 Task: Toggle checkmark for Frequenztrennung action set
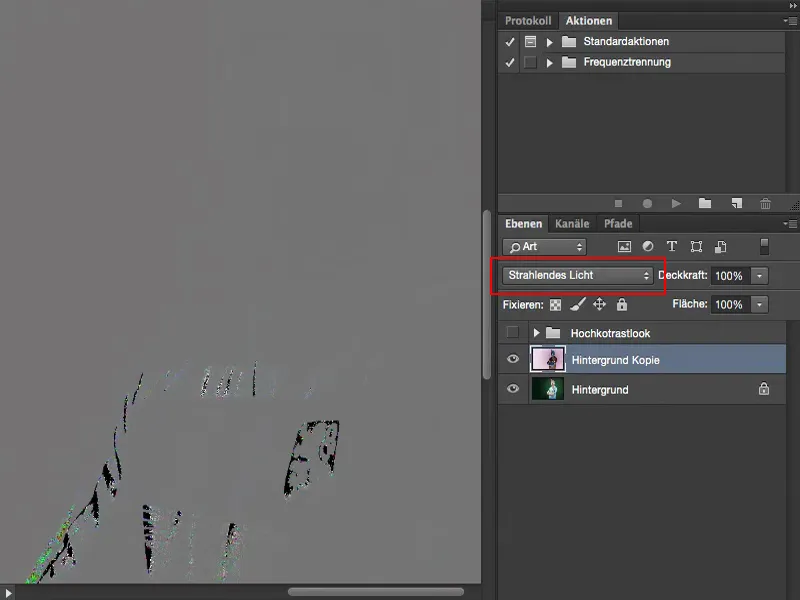pyautogui.click(x=509, y=62)
